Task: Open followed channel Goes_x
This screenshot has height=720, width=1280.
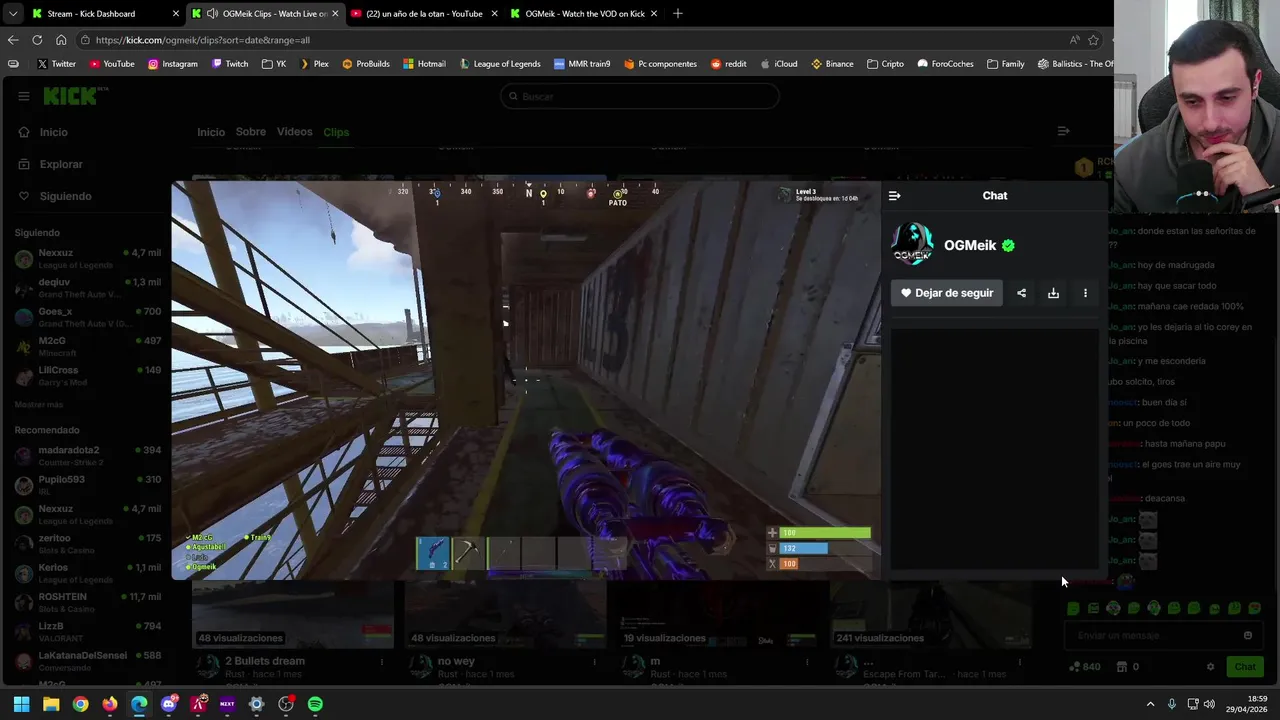Action: tap(88, 317)
